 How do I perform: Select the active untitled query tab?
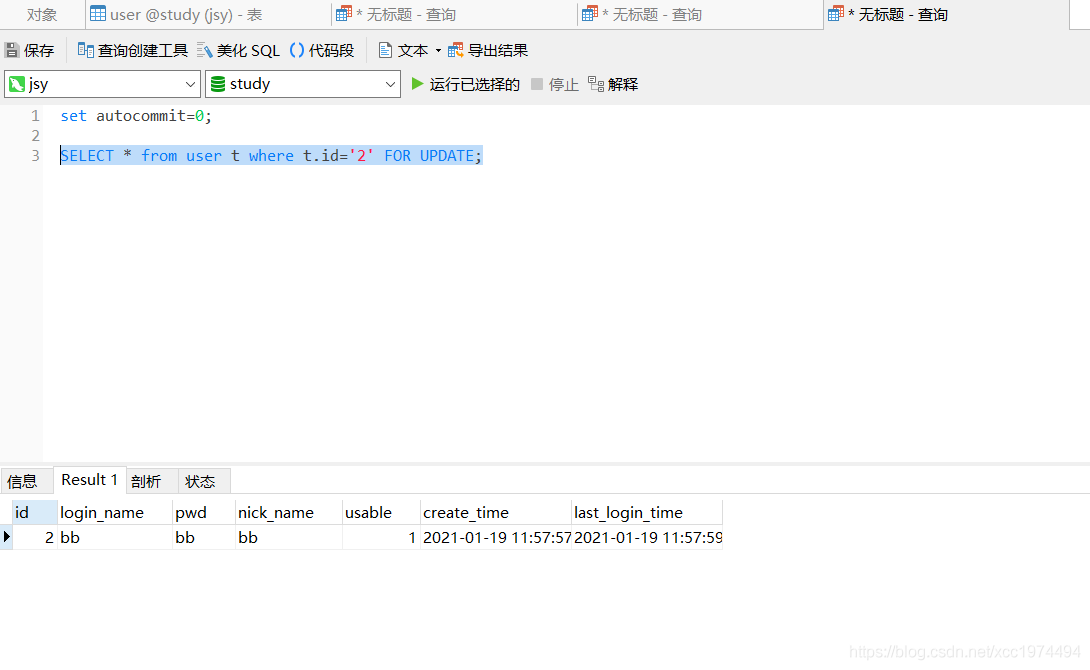946,15
